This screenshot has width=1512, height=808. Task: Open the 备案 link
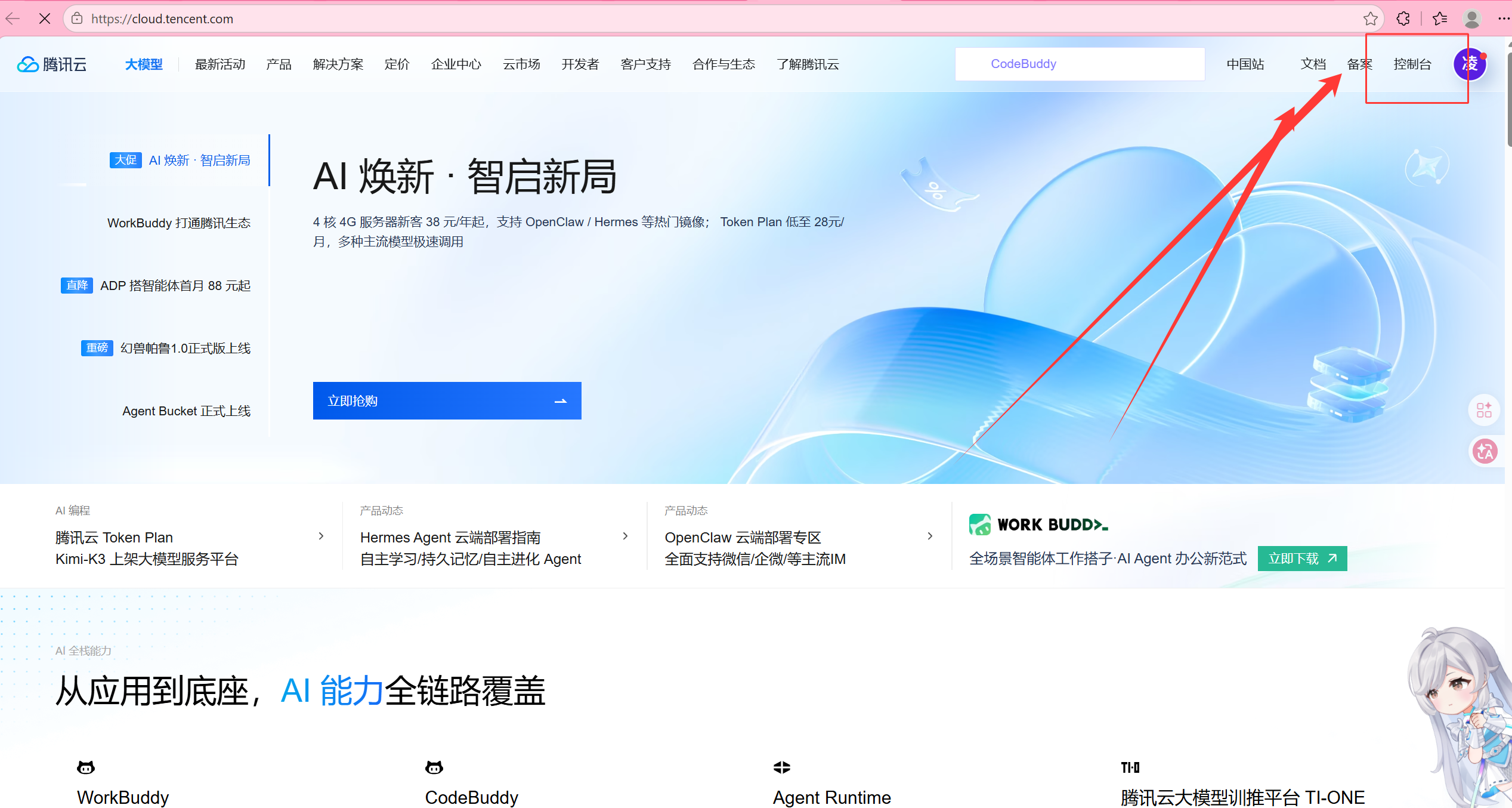pyautogui.click(x=1359, y=64)
